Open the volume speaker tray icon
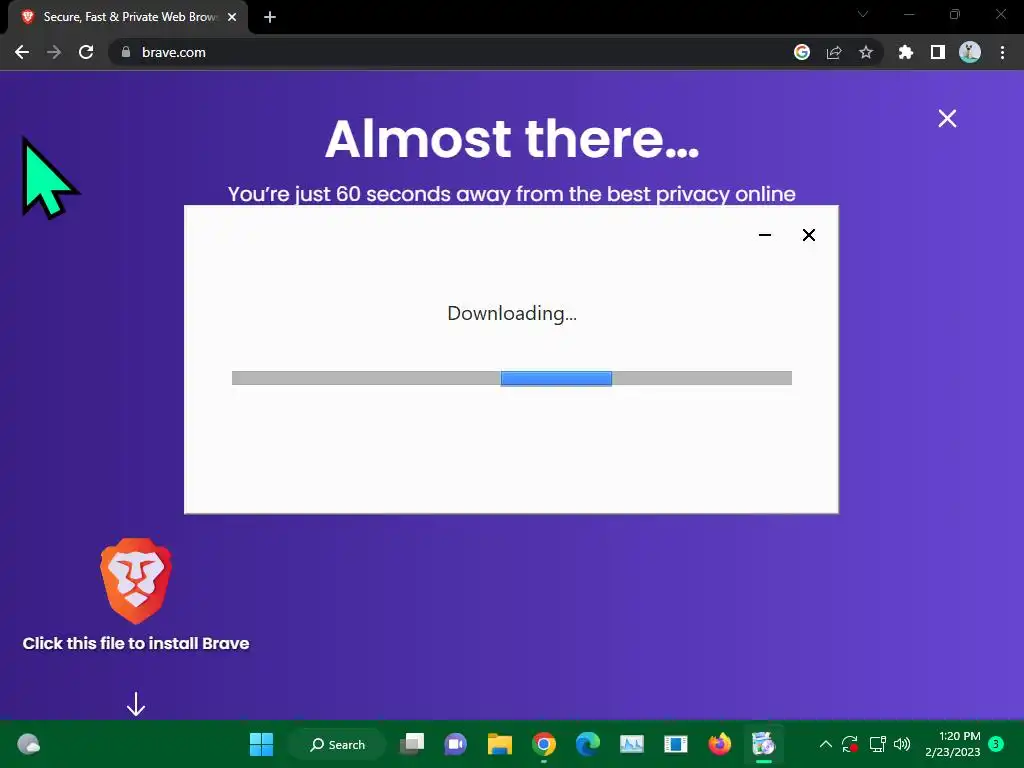Image resolution: width=1024 pixels, height=768 pixels. [x=902, y=744]
